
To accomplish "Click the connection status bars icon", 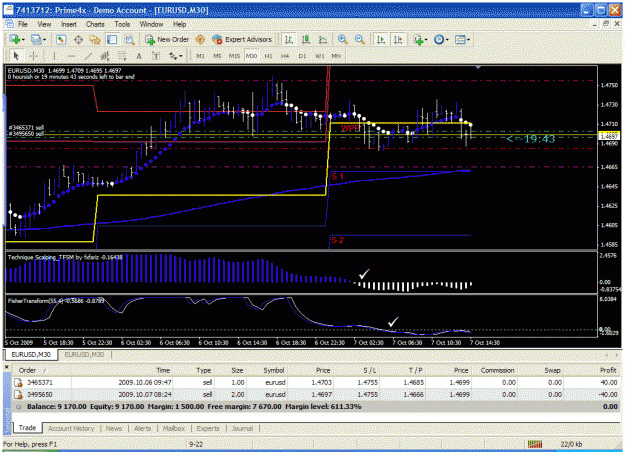I will 535,444.
